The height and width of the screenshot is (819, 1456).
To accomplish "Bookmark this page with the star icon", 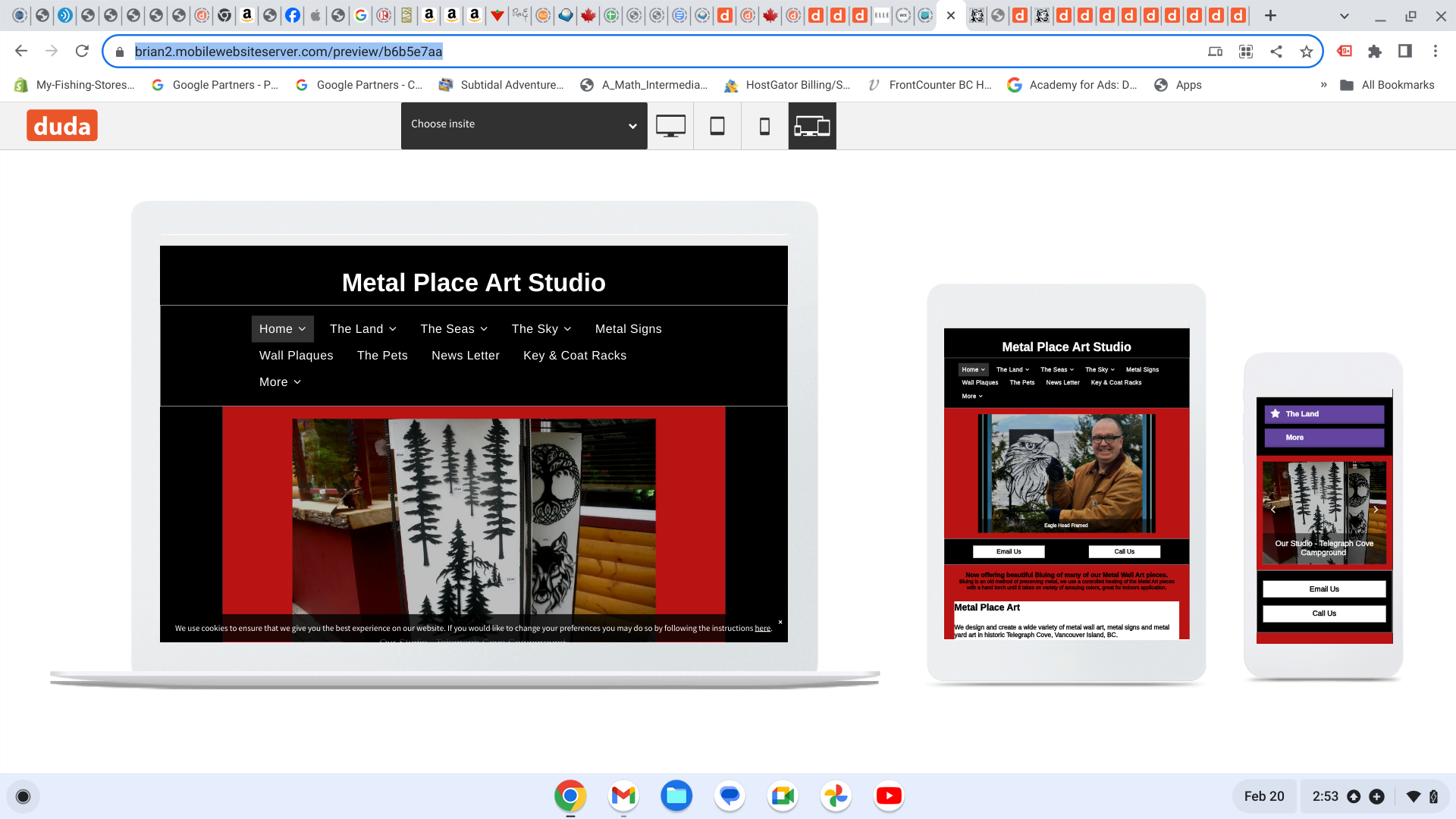I will click(1306, 52).
